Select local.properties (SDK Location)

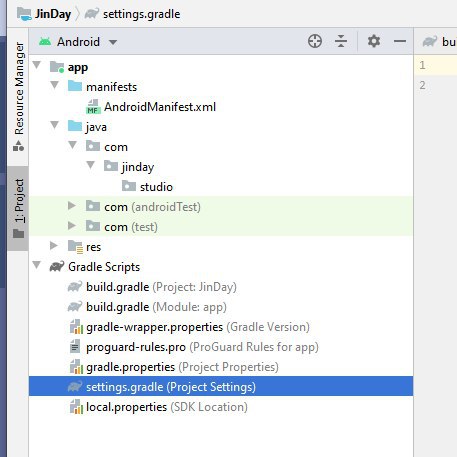[167, 407]
